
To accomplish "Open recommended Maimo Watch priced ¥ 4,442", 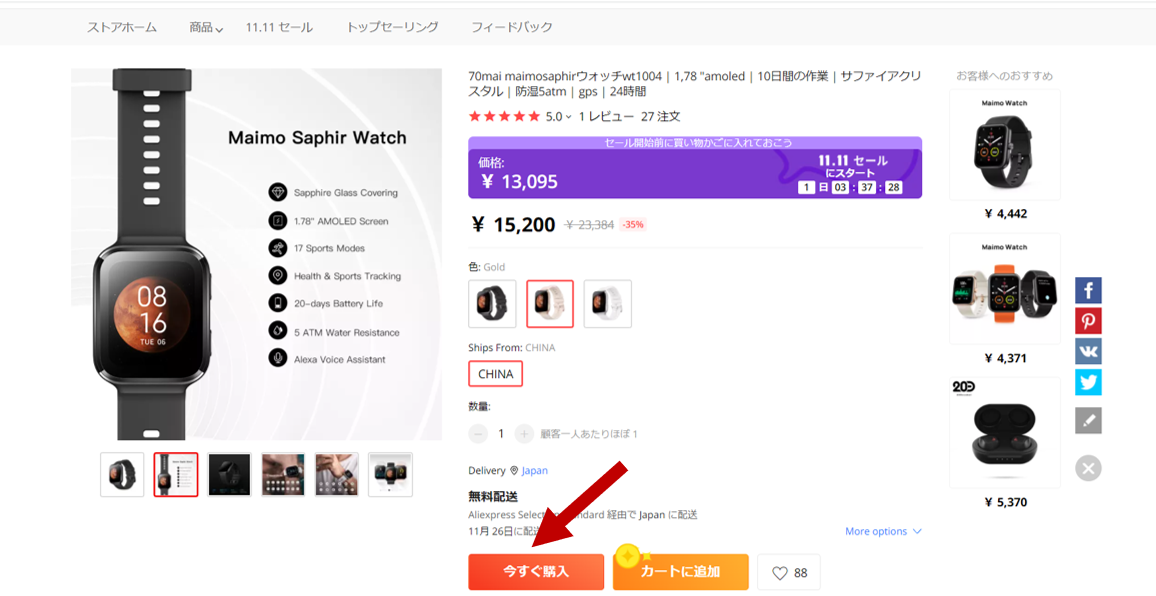I will point(1005,145).
